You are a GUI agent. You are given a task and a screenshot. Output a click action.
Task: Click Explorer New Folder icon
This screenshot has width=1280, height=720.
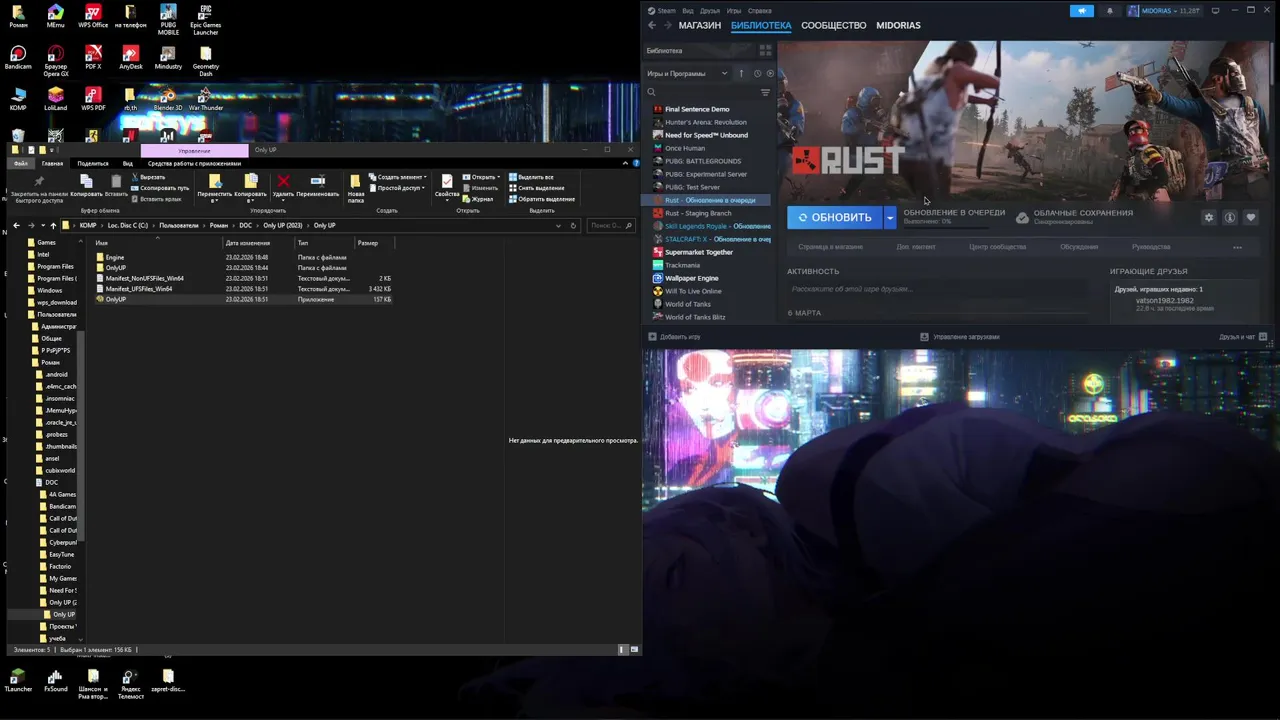[355, 181]
